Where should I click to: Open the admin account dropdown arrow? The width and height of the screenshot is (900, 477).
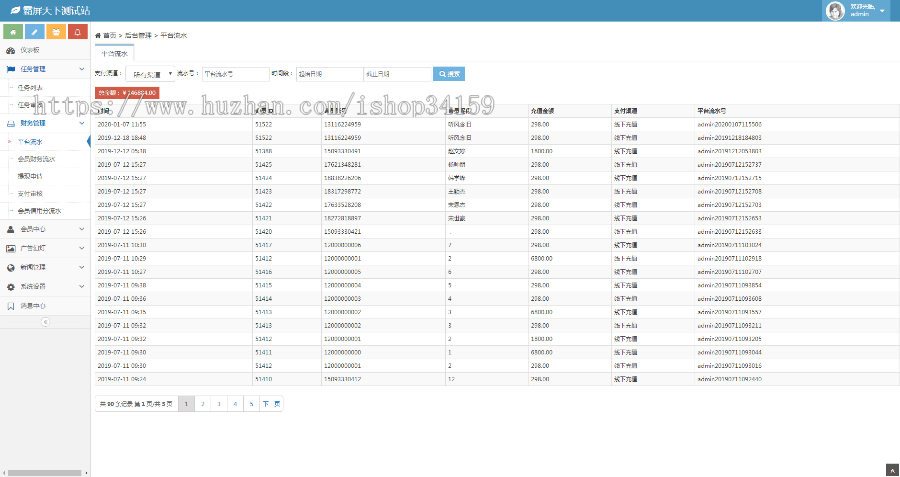point(885,11)
